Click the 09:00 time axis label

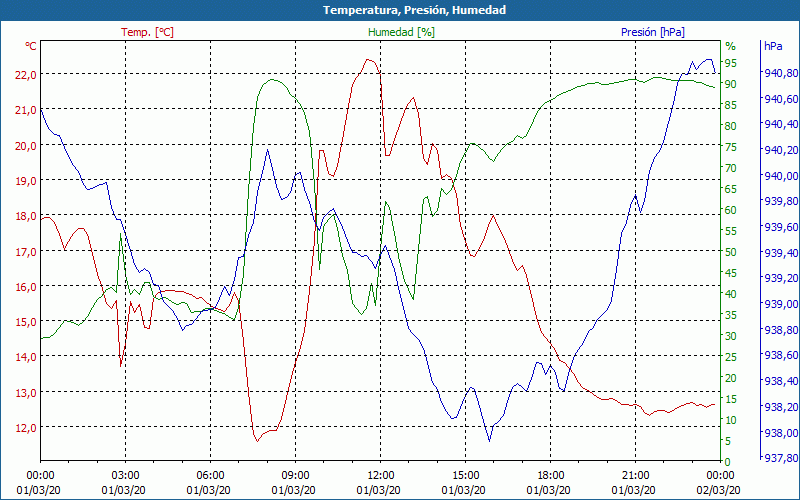[295, 476]
